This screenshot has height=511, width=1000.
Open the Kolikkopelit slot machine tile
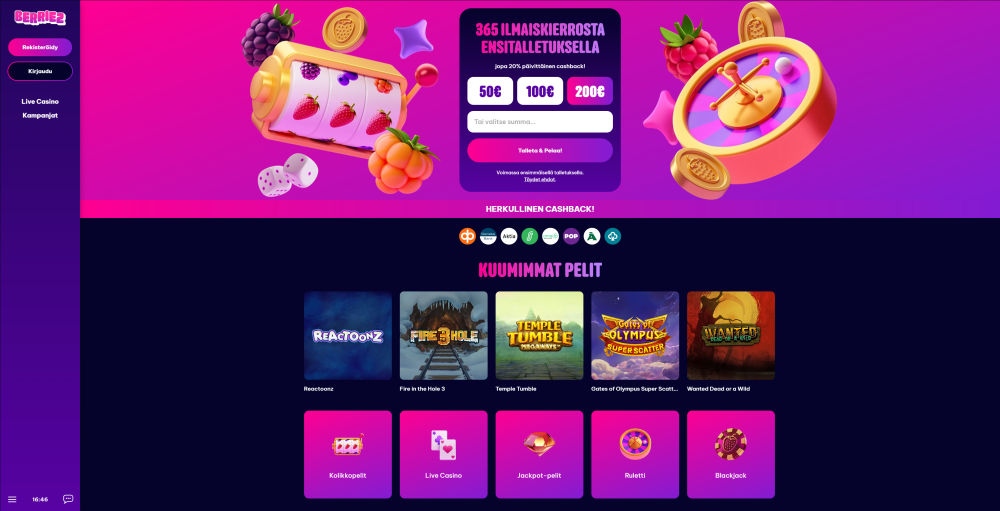348,454
